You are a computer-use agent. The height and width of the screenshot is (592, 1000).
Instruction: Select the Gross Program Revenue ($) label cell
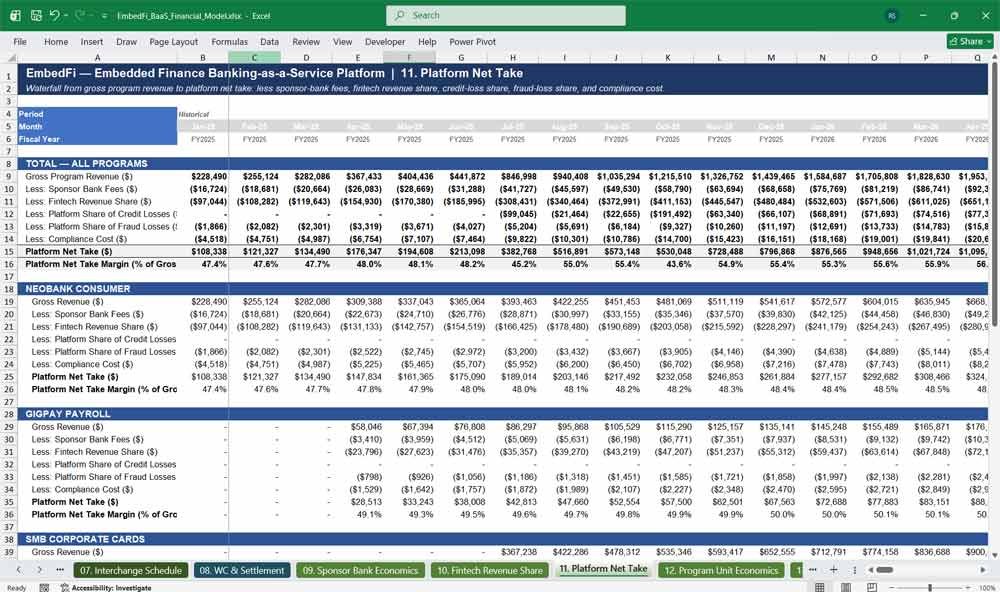click(x=98, y=177)
